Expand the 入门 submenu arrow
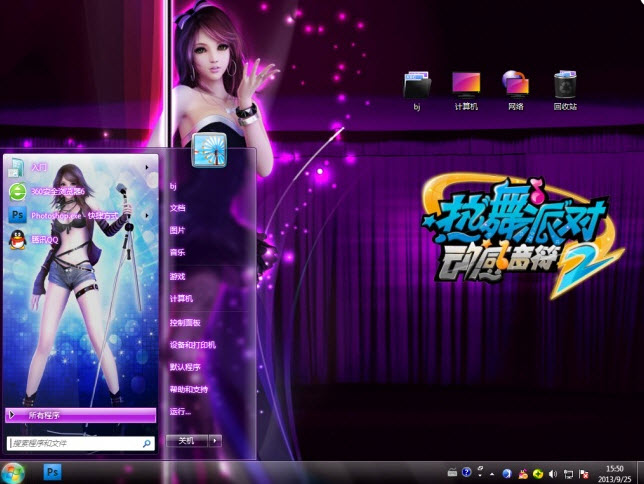Viewport: 644px width, 484px height. click(147, 167)
